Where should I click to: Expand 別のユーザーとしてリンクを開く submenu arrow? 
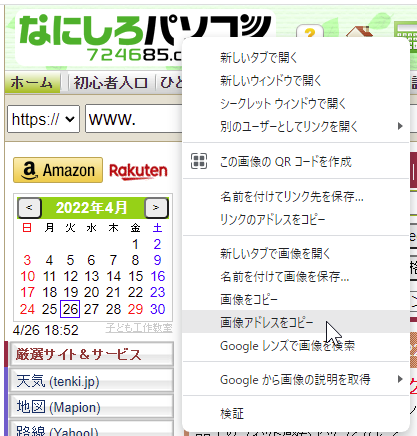coord(400,126)
